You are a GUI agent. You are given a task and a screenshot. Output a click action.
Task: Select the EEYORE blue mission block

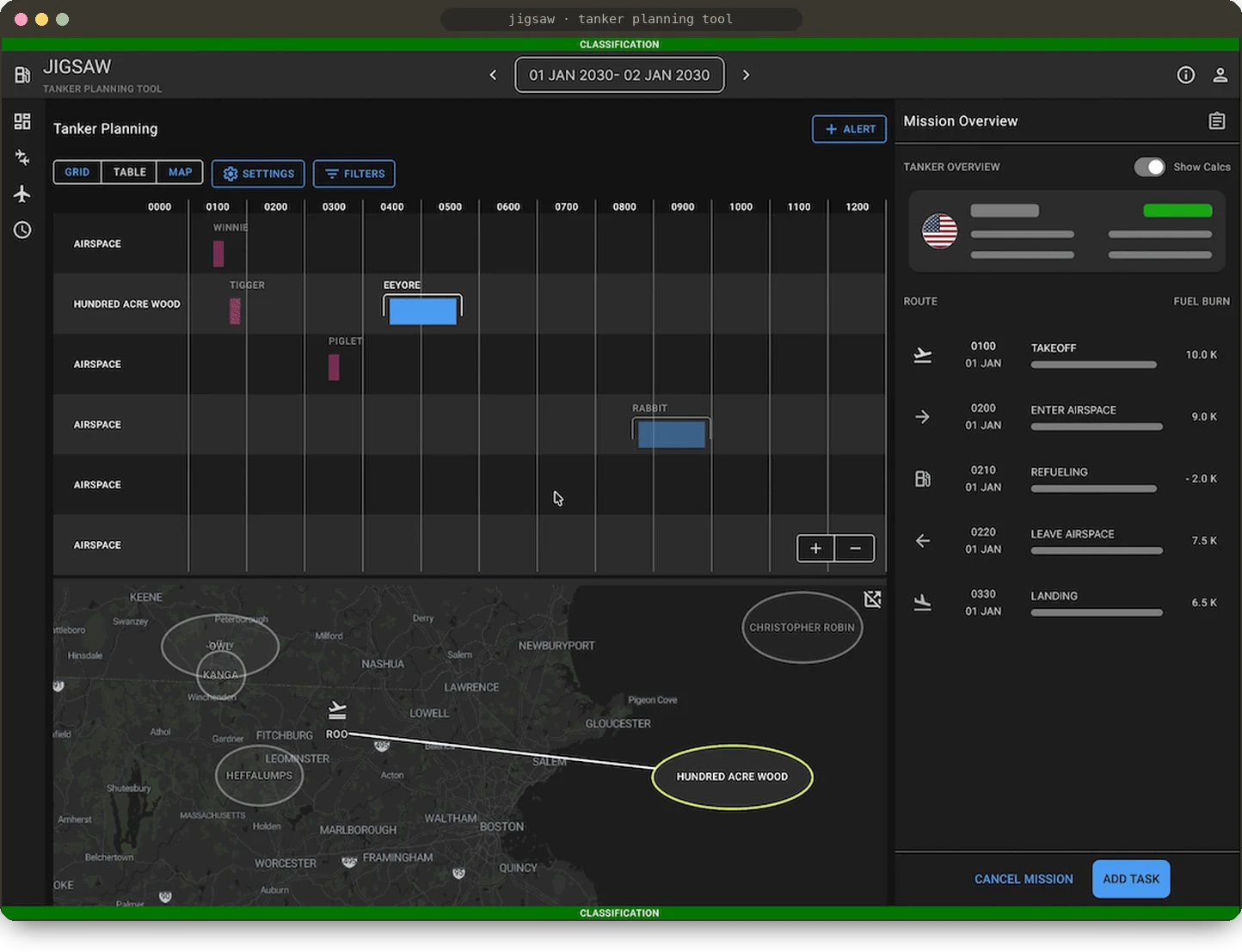pos(422,310)
